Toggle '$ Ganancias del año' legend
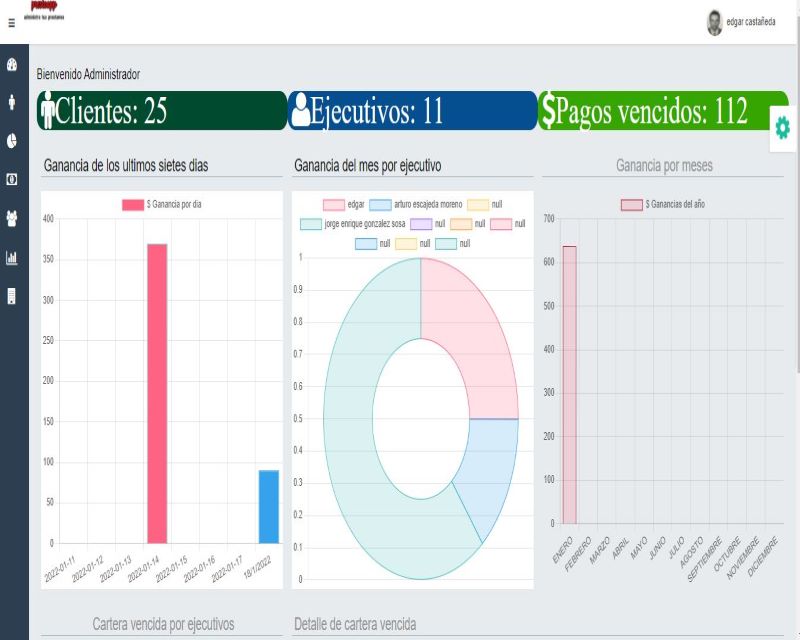Viewport: 800px width, 640px height. click(x=662, y=204)
